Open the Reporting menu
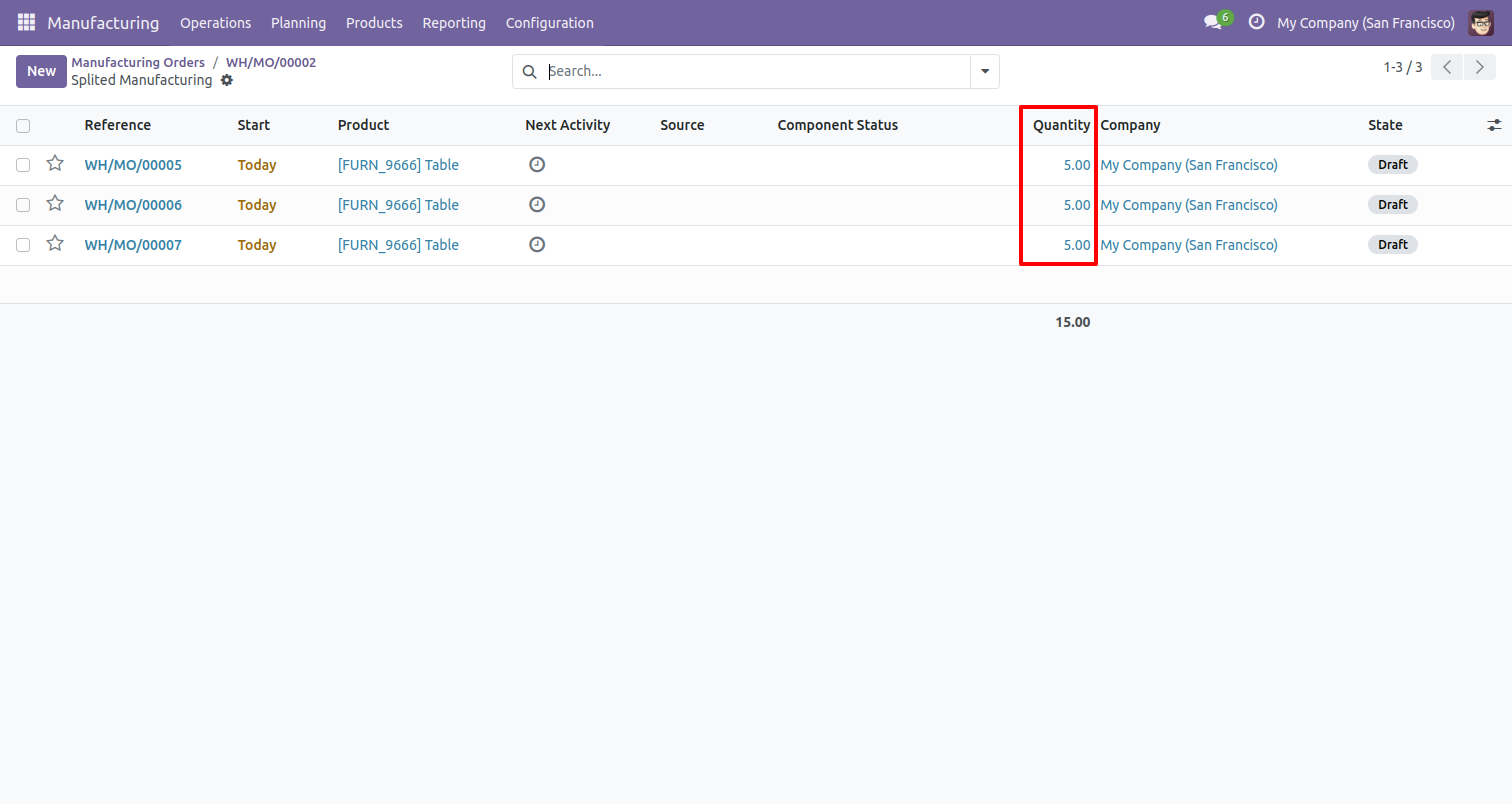1512x804 pixels. (454, 23)
